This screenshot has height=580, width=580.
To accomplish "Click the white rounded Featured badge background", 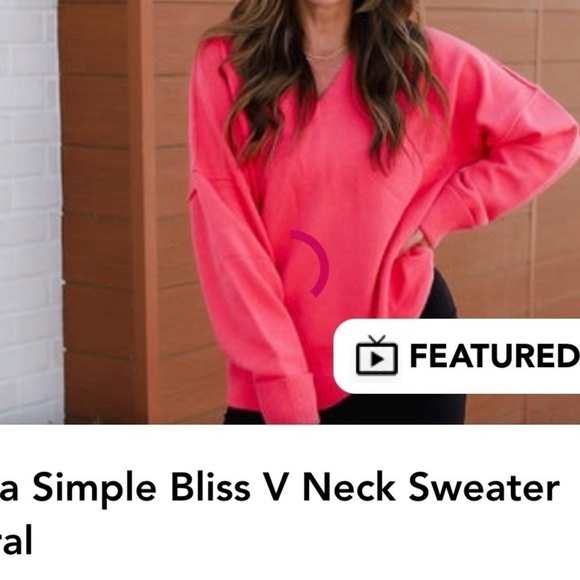I will [456, 356].
